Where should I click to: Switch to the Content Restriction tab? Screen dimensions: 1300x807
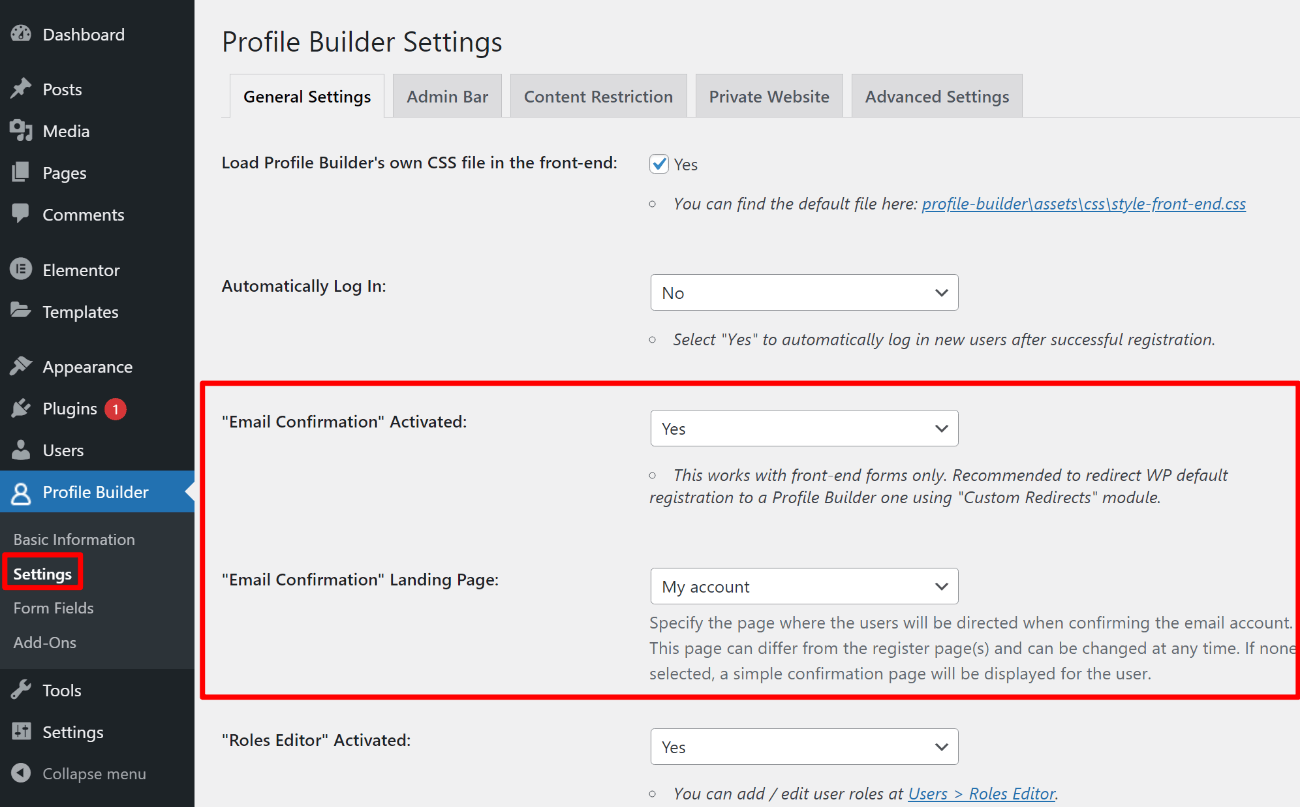[598, 96]
